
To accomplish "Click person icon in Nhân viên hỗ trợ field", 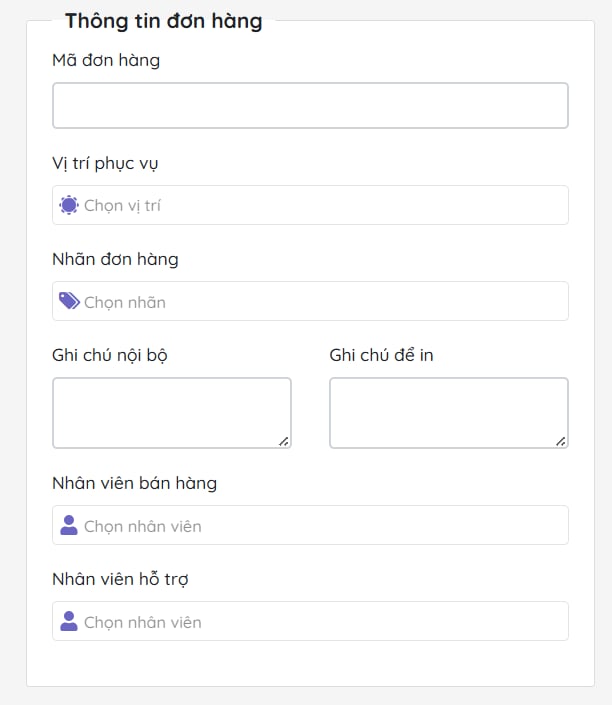I will click(69, 621).
